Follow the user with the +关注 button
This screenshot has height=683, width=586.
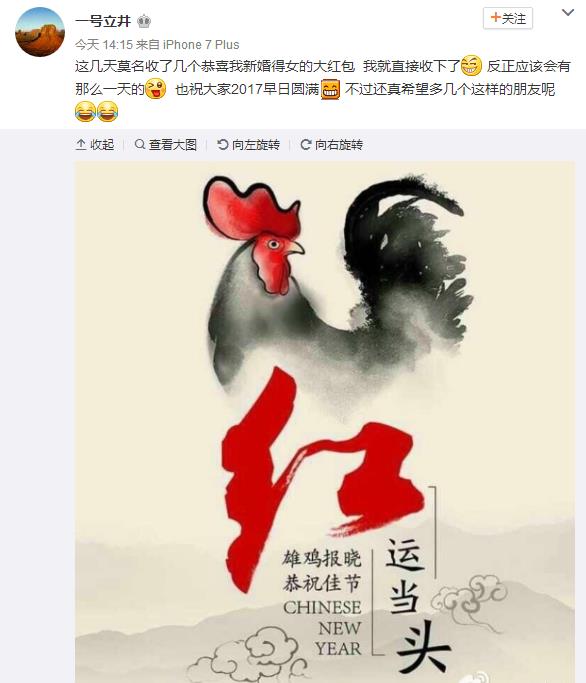click(508, 18)
